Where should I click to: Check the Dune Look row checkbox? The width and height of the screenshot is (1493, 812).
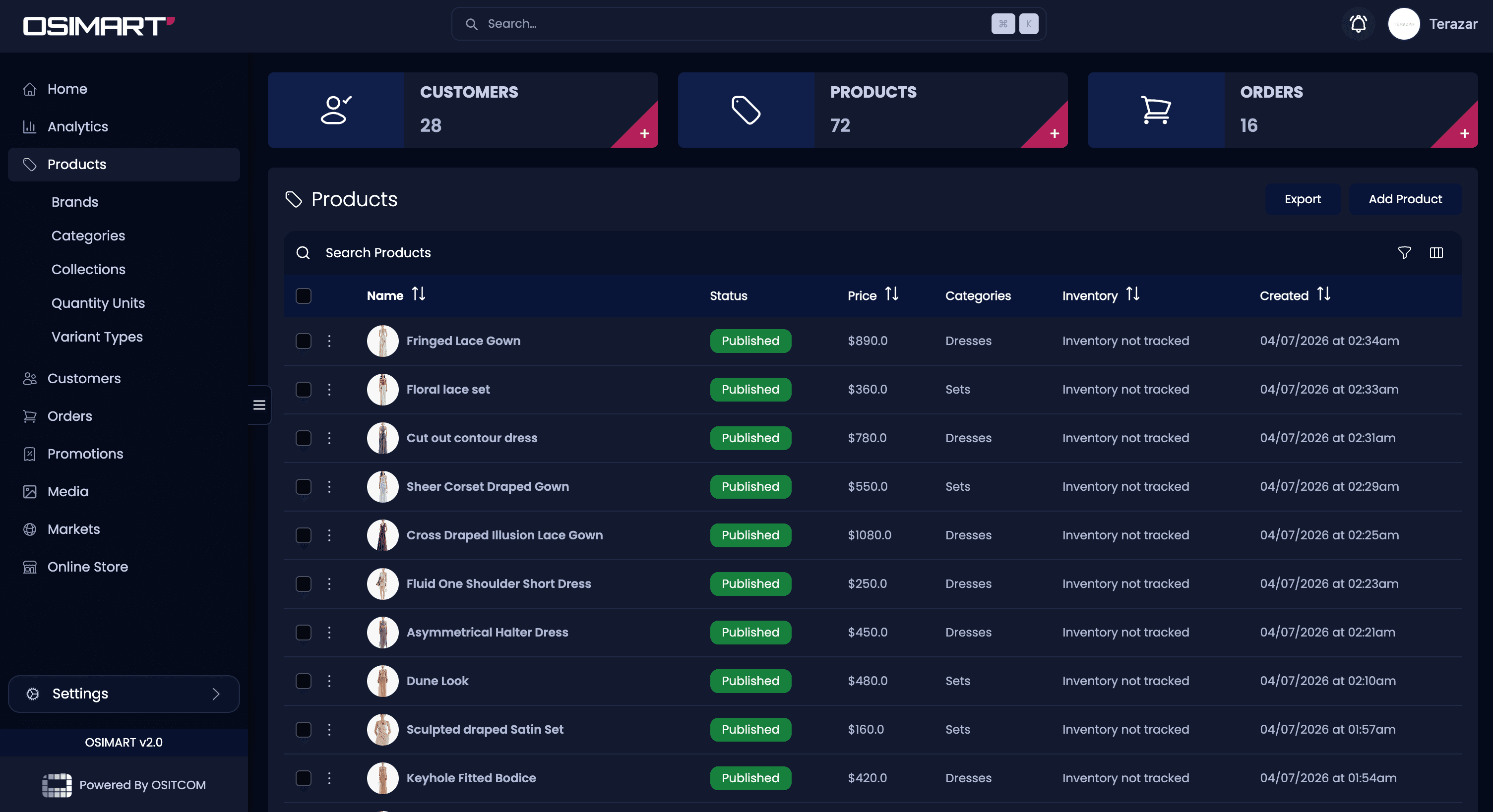303,681
